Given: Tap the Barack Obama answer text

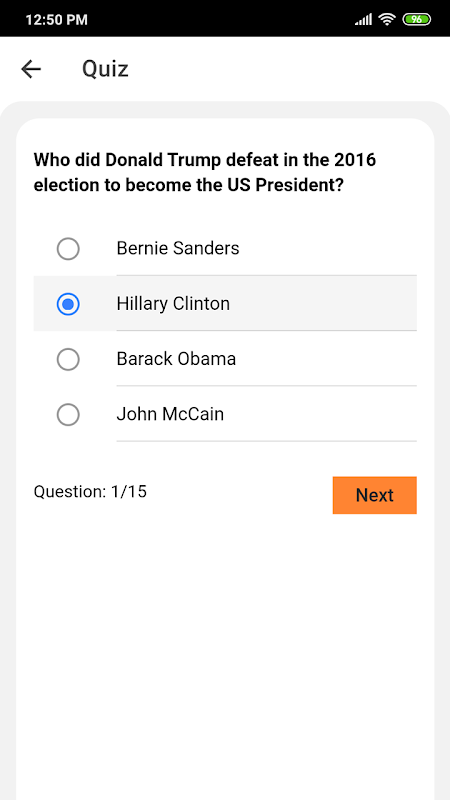Looking at the screenshot, I should pos(176,359).
